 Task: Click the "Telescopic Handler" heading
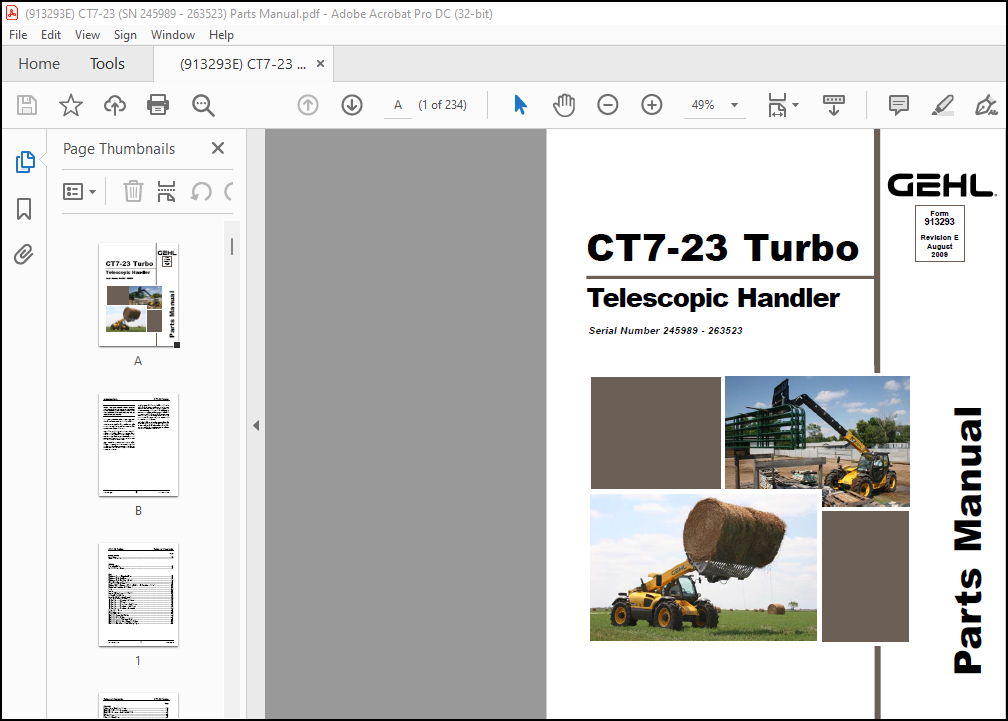[x=713, y=298]
